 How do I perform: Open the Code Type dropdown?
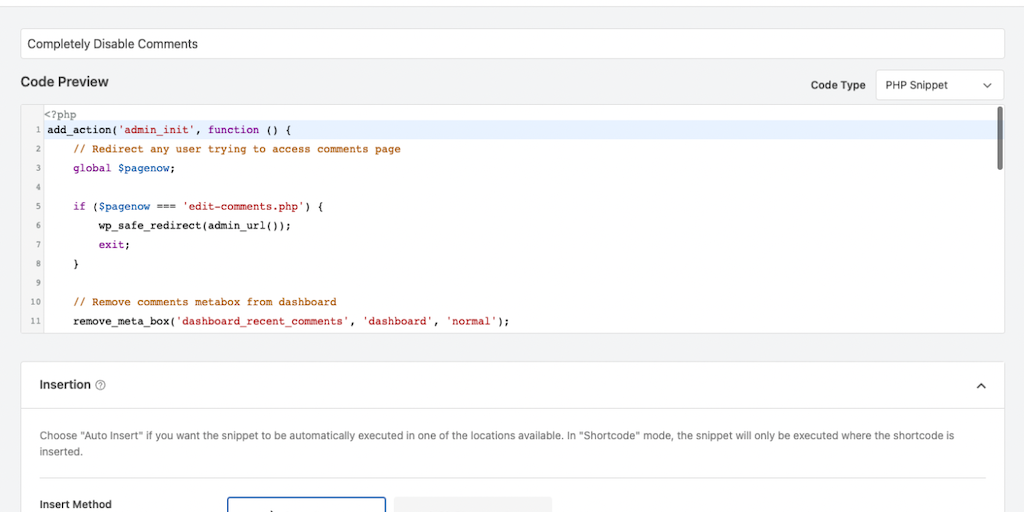click(x=939, y=85)
